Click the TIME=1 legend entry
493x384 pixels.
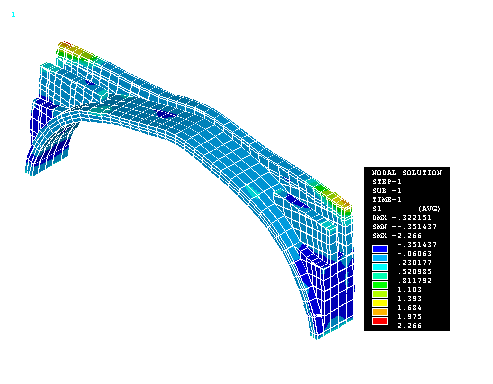(387, 200)
